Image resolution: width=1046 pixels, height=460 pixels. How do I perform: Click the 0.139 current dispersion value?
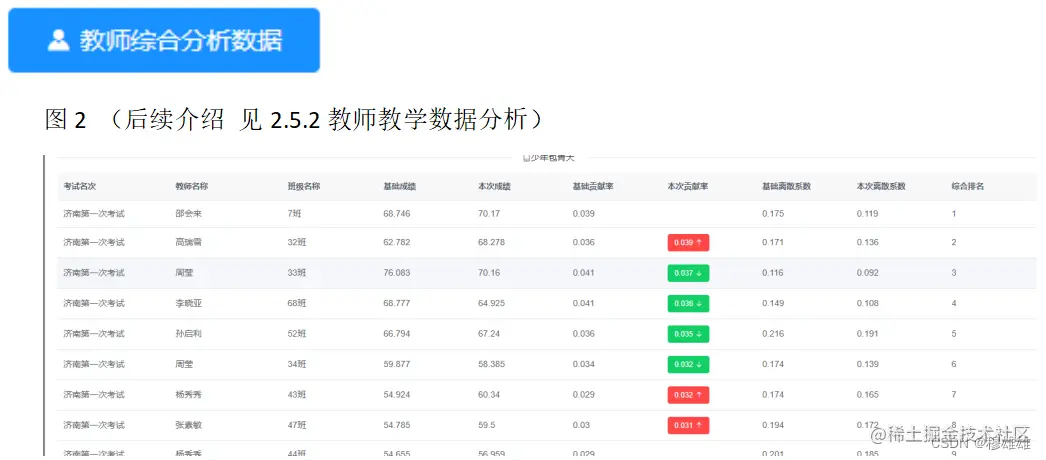click(868, 365)
